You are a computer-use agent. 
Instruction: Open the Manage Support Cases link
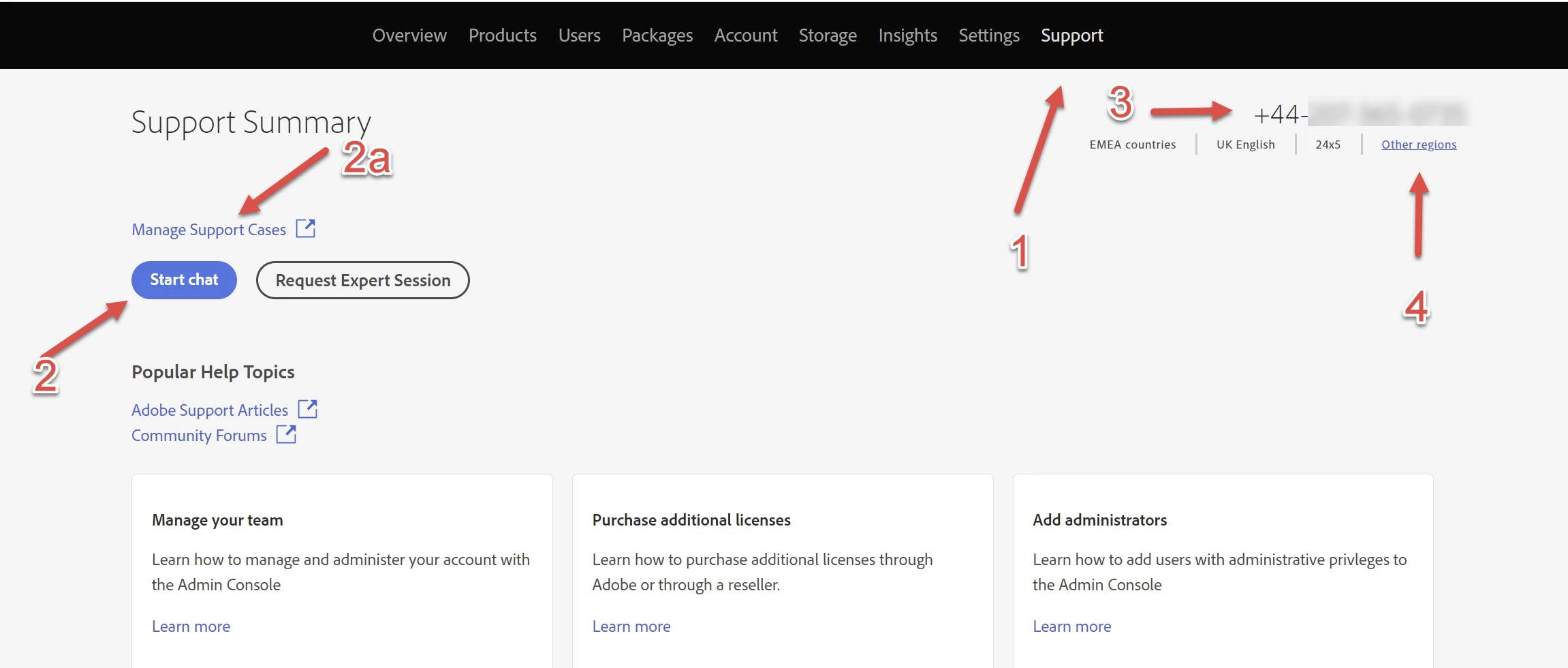point(209,230)
